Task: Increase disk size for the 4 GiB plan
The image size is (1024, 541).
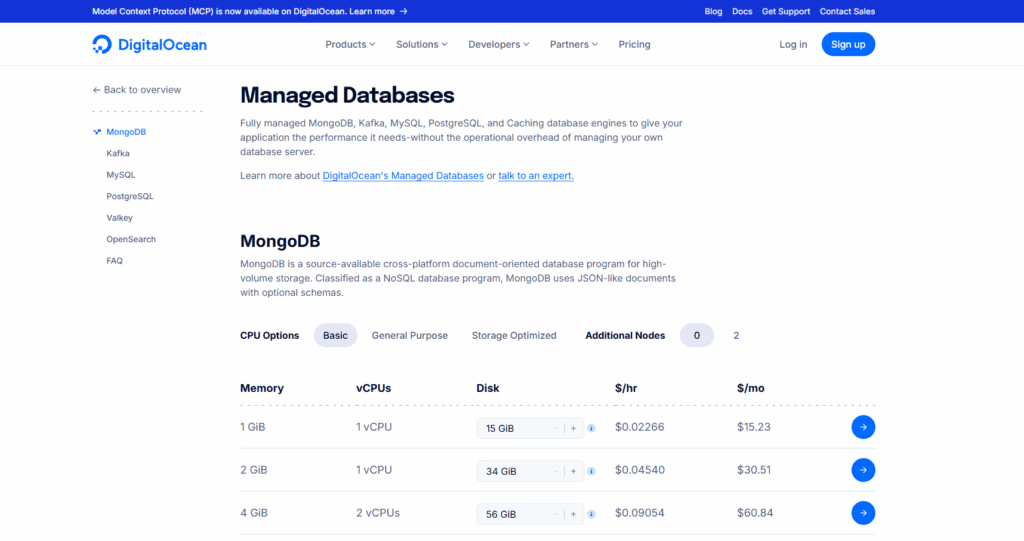Action: click(573, 514)
